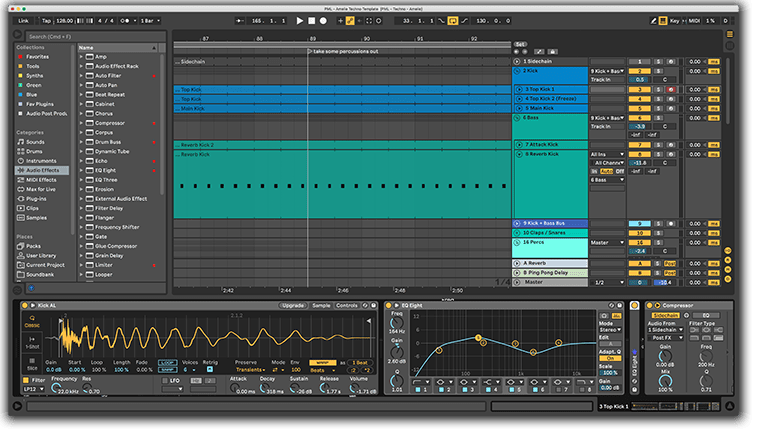Image resolution: width=768 pixels, height=432 pixels.
Task: Click the Upgrade button in Kick AL
Action: click(x=293, y=305)
